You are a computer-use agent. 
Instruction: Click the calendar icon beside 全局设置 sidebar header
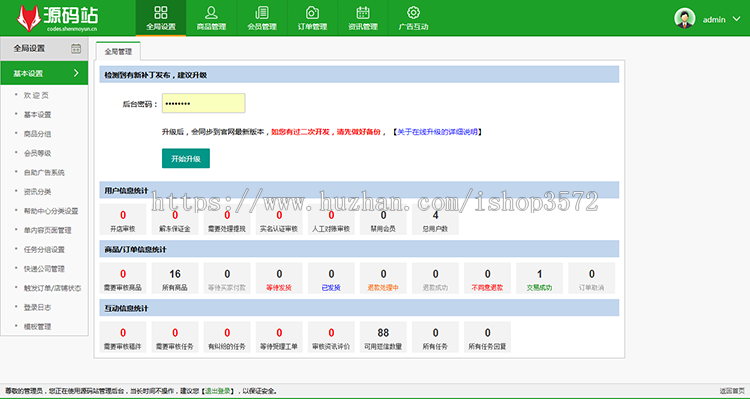76,48
